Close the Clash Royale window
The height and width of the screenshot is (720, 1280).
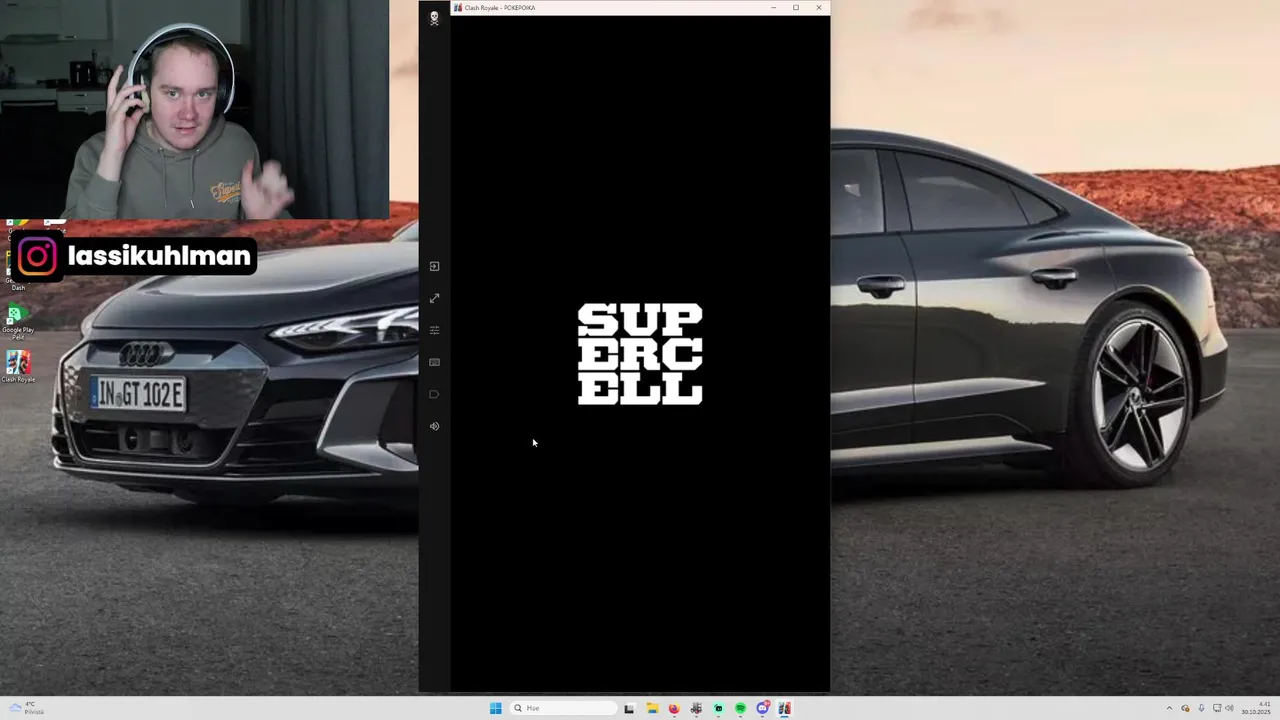point(819,8)
